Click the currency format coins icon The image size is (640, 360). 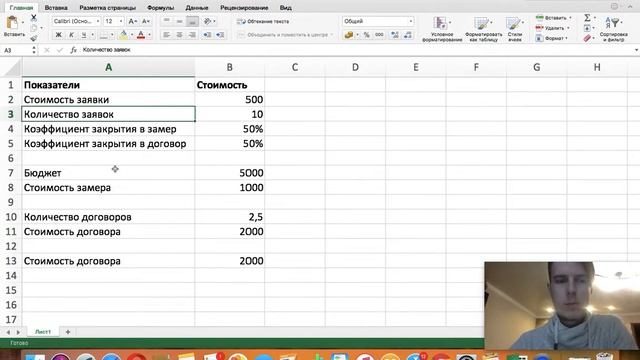tap(349, 35)
